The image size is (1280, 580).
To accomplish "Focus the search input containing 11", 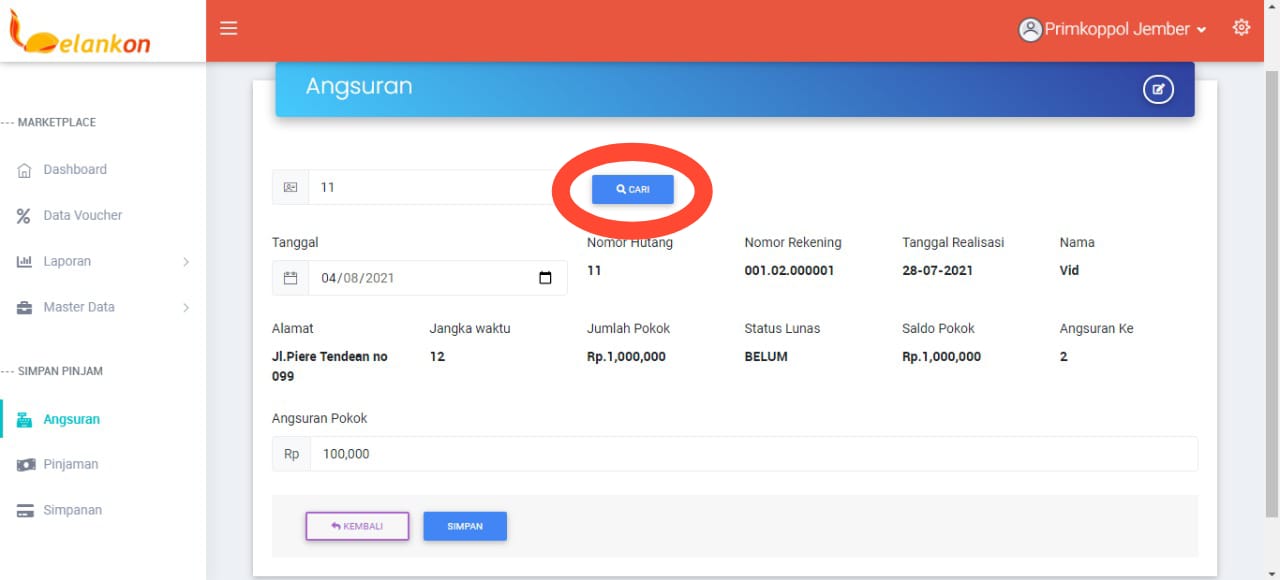I will click(430, 187).
